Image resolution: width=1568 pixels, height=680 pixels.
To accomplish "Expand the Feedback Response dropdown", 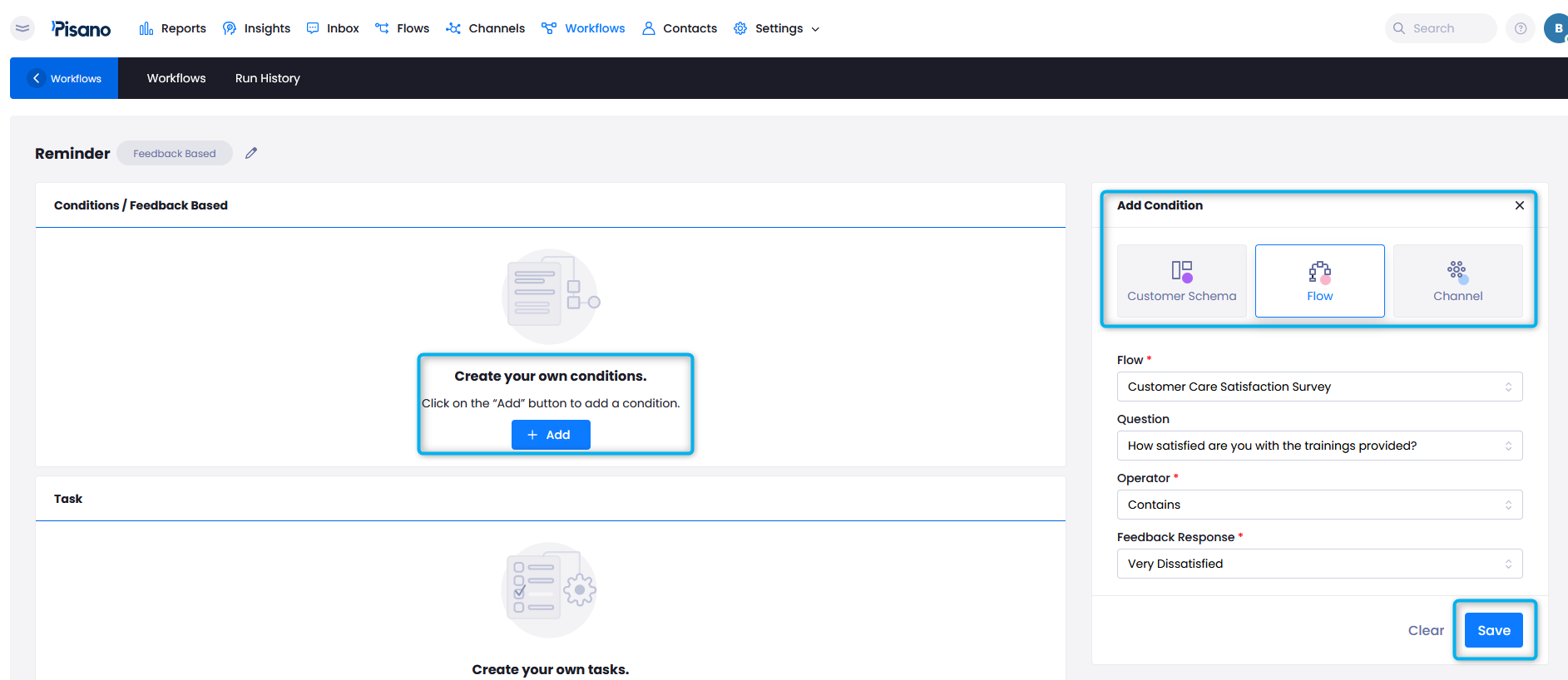I will pos(1319,564).
